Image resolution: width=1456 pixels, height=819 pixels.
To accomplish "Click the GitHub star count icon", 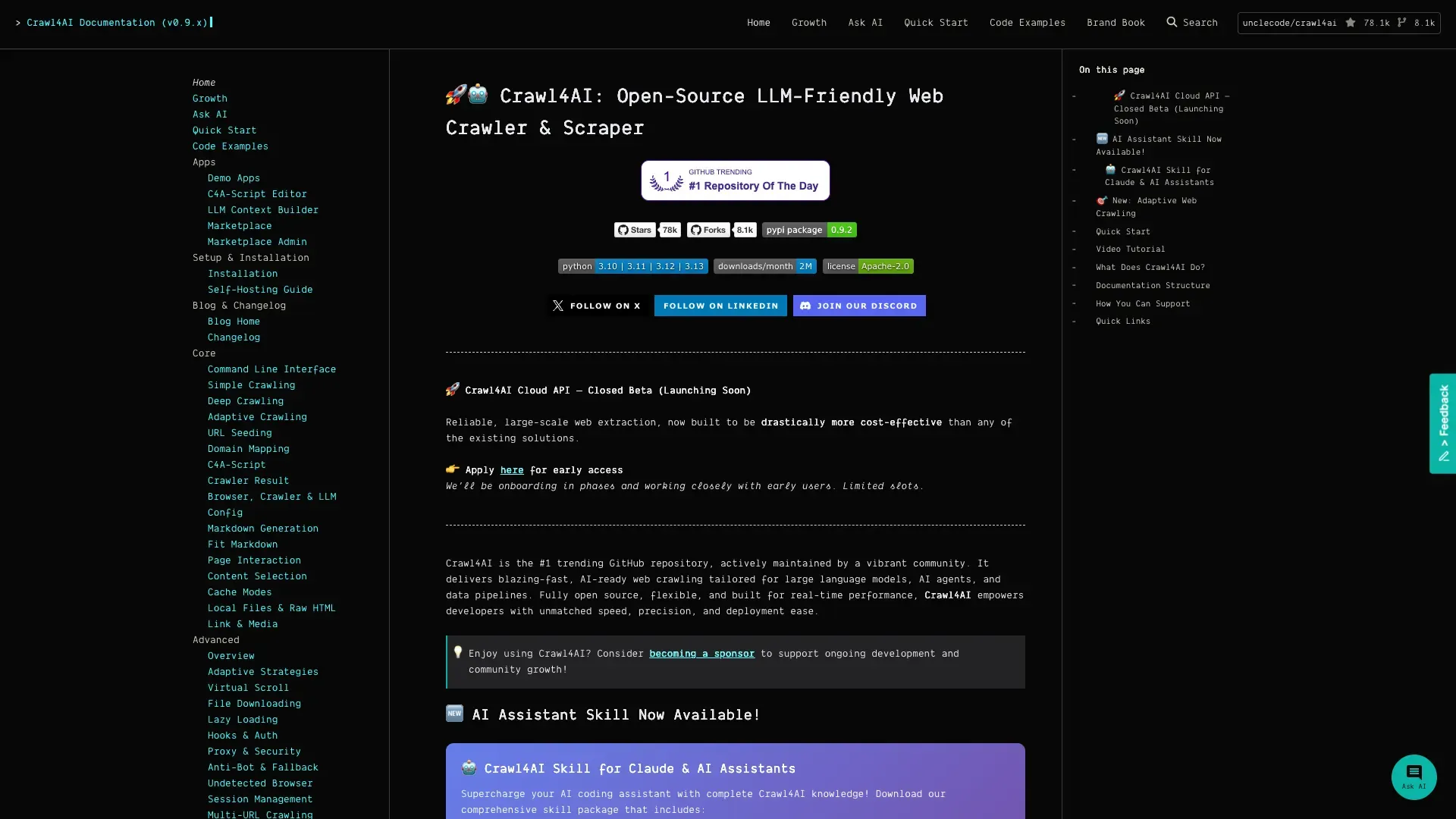I will tap(1351, 23).
